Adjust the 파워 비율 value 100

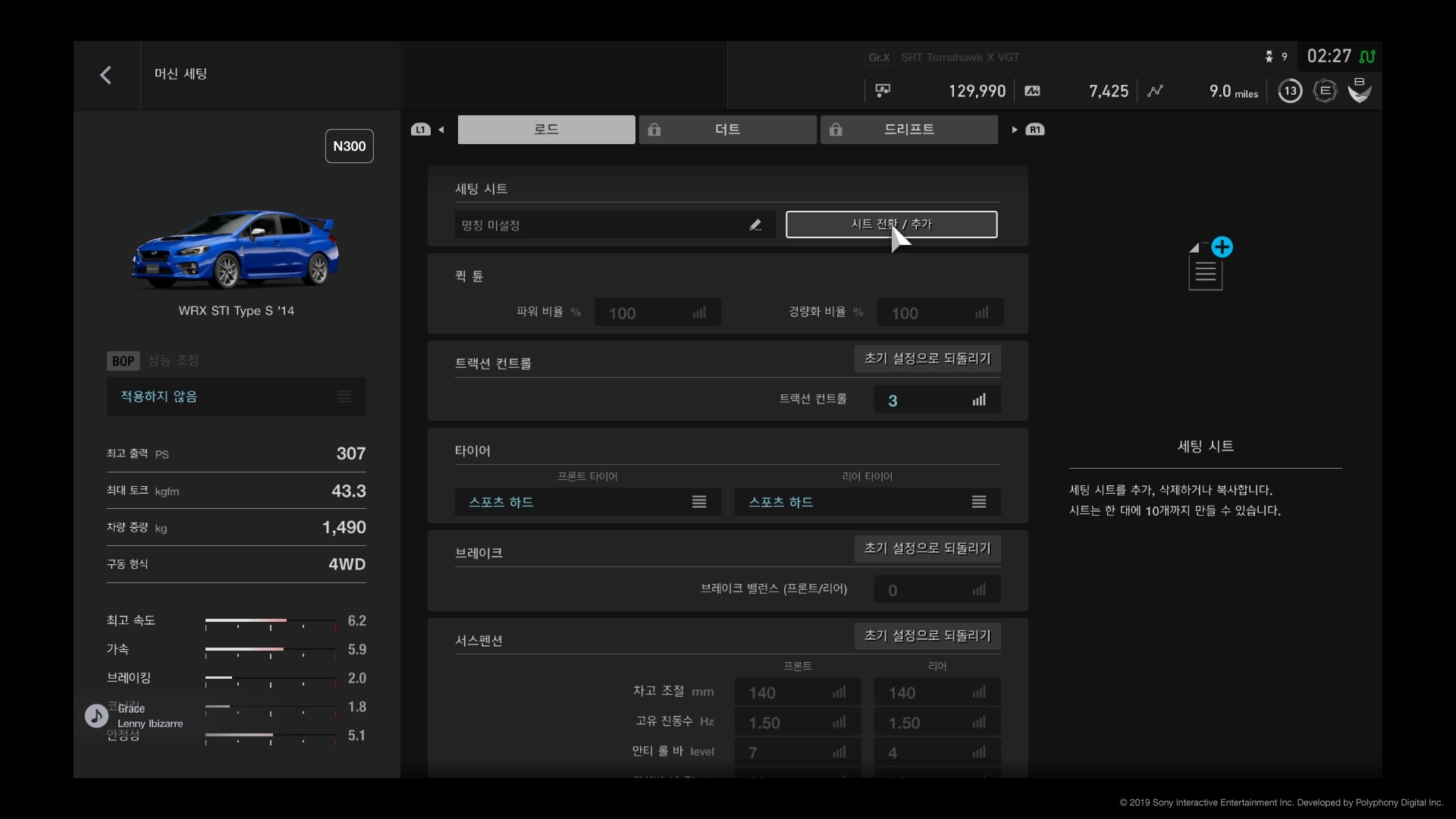point(657,312)
